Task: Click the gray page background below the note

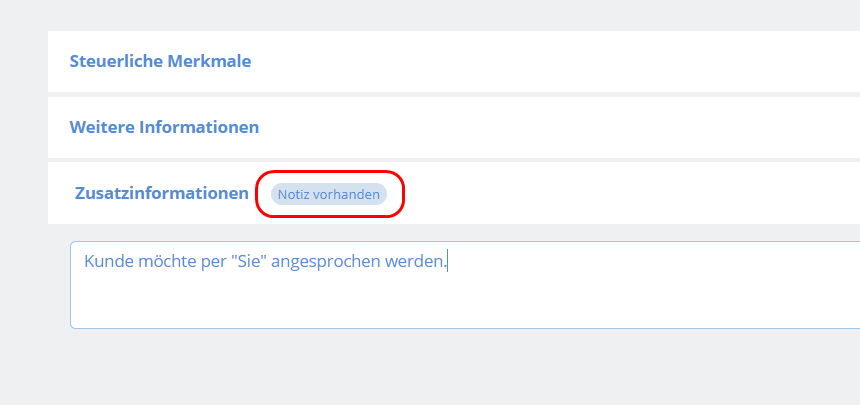Action: [x=430, y=370]
